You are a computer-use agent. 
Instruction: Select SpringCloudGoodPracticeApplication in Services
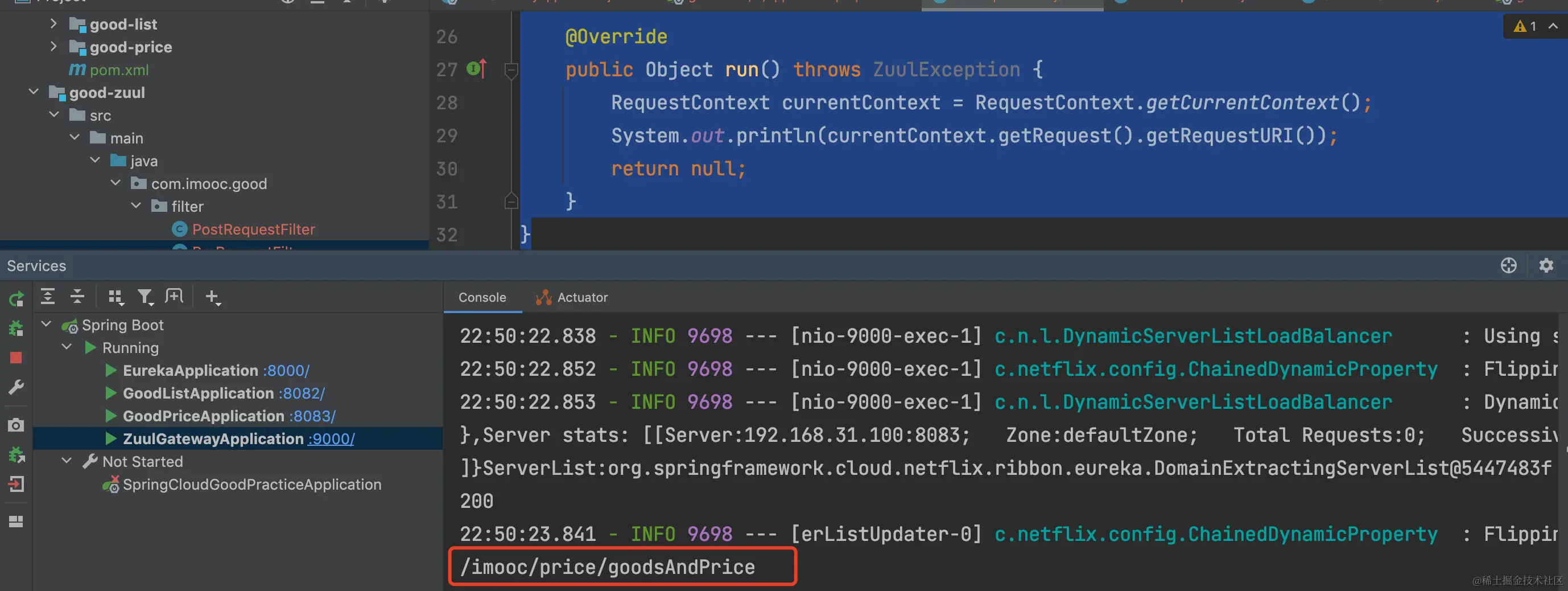tap(252, 485)
